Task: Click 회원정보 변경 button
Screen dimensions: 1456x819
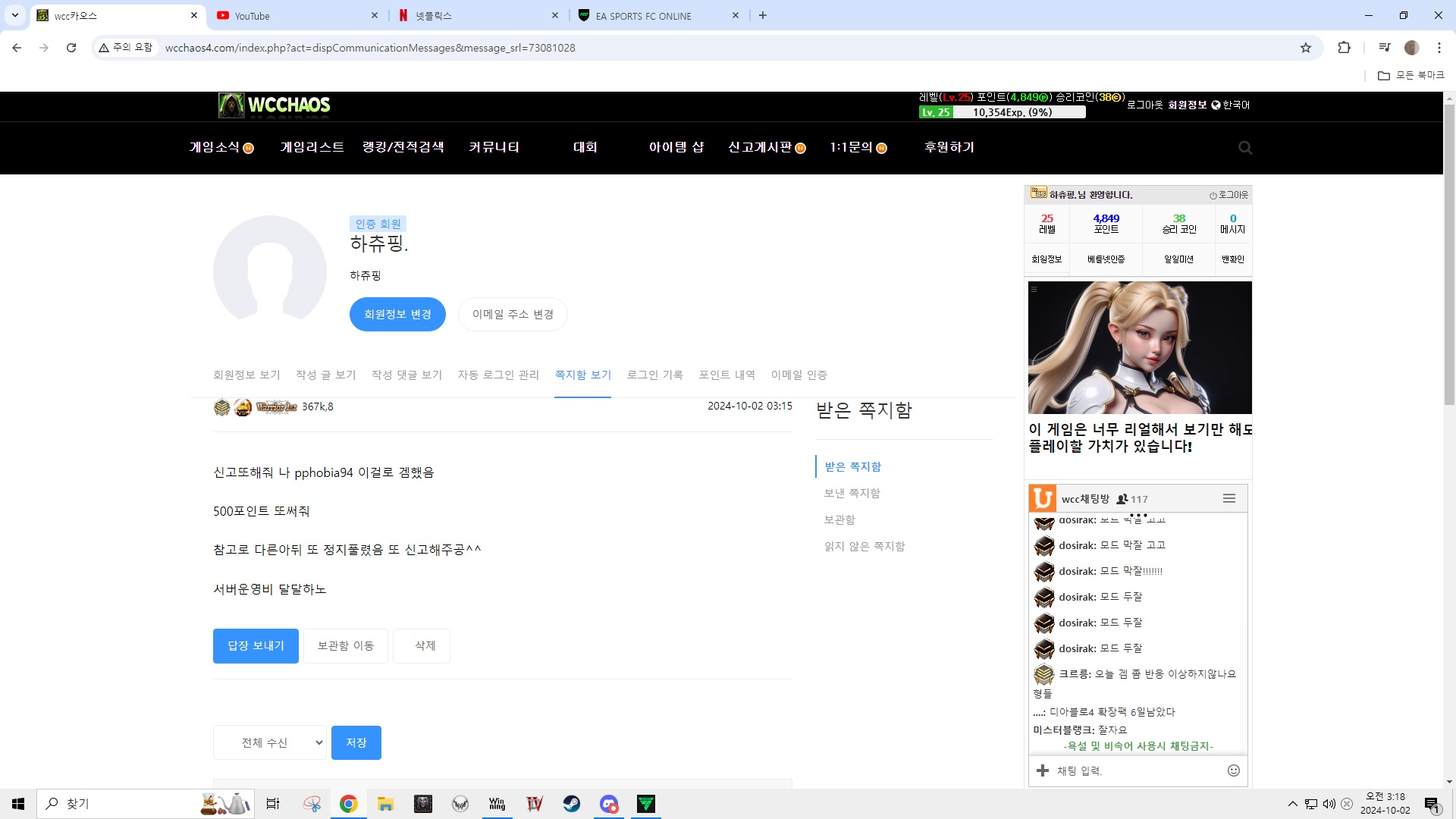Action: [397, 314]
